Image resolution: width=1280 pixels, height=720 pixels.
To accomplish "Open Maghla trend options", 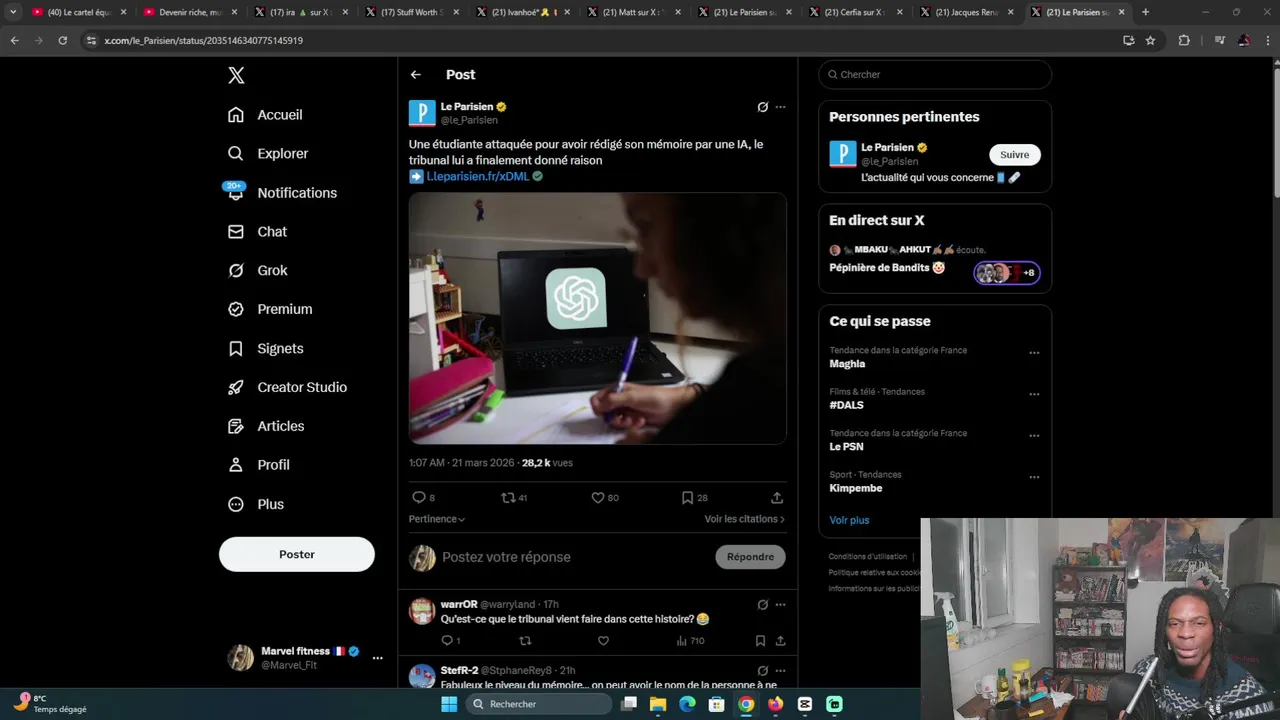I will tap(1034, 353).
